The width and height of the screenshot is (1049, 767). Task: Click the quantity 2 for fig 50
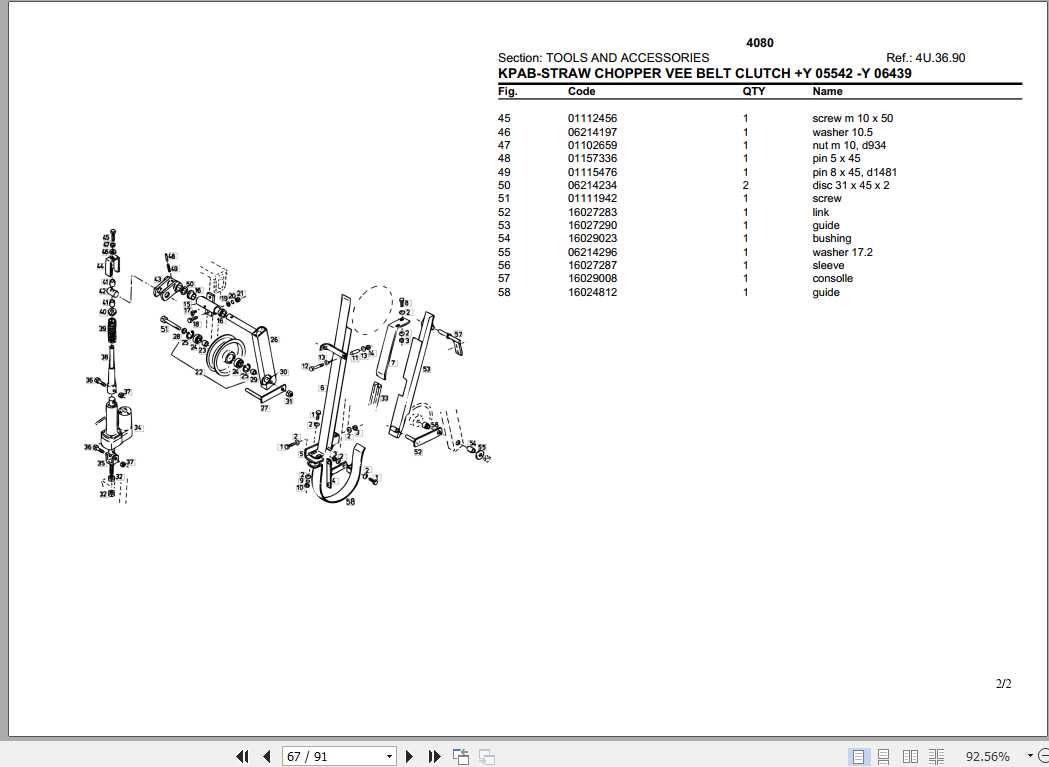pyautogui.click(x=745, y=185)
